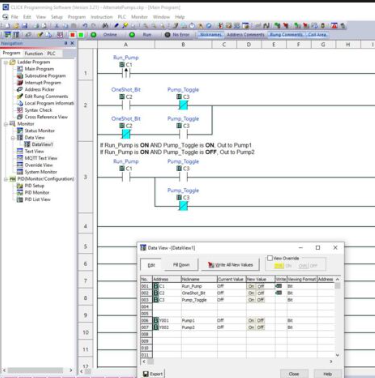Open Subroutine Program in navigation tree

(45, 76)
